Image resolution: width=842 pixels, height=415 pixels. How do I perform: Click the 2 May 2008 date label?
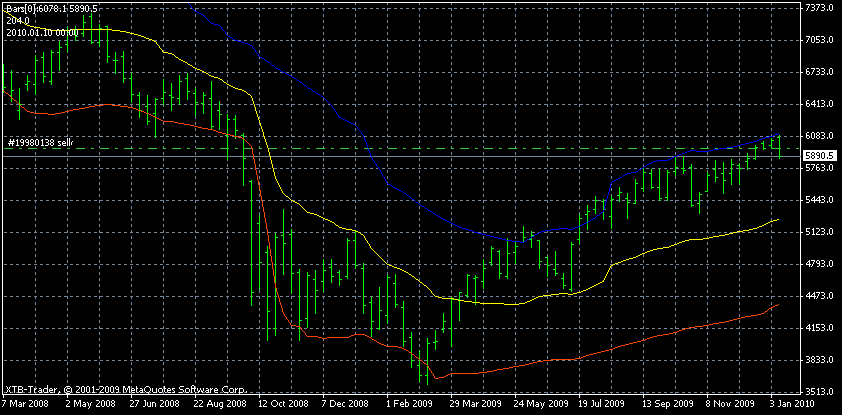coord(89,403)
